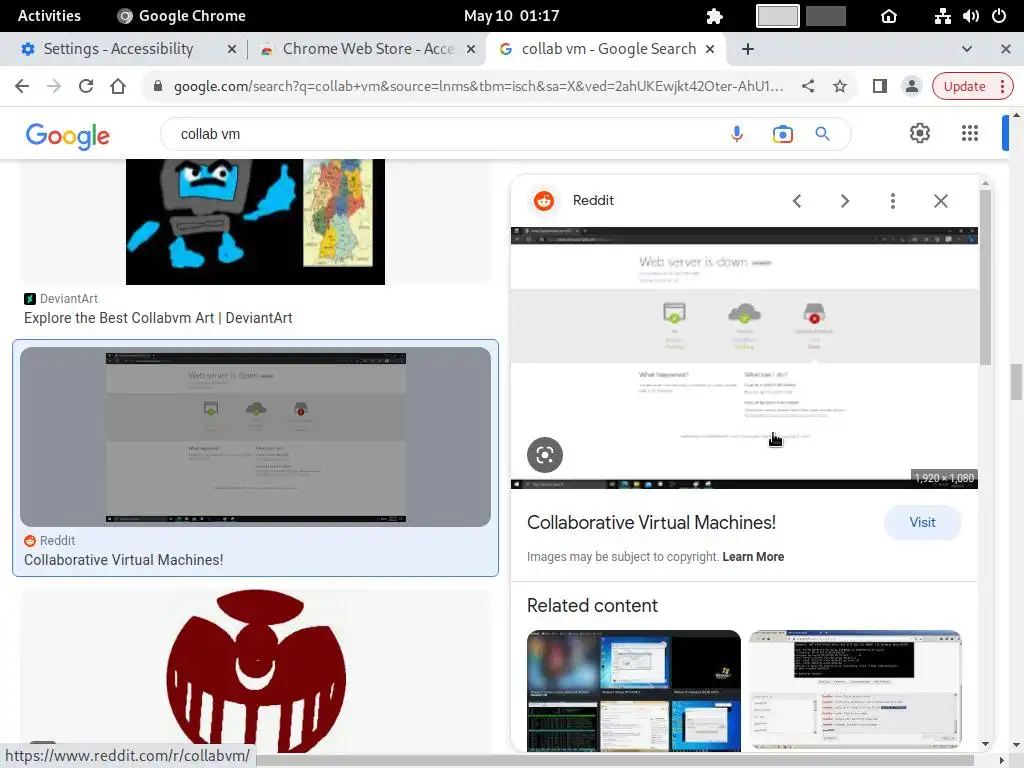
Task: Click the extension puzzle icon in top bar
Action: tap(714, 16)
